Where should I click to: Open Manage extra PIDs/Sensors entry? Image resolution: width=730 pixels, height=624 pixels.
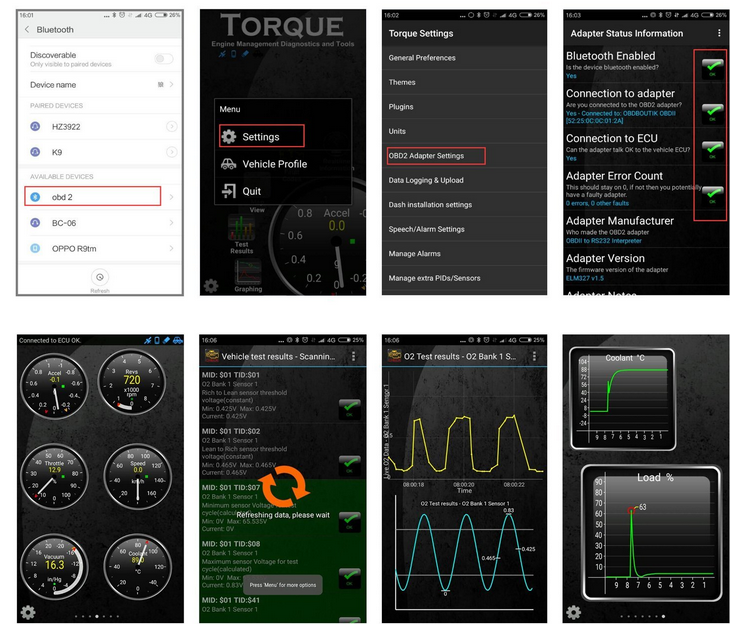(x=464, y=278)
